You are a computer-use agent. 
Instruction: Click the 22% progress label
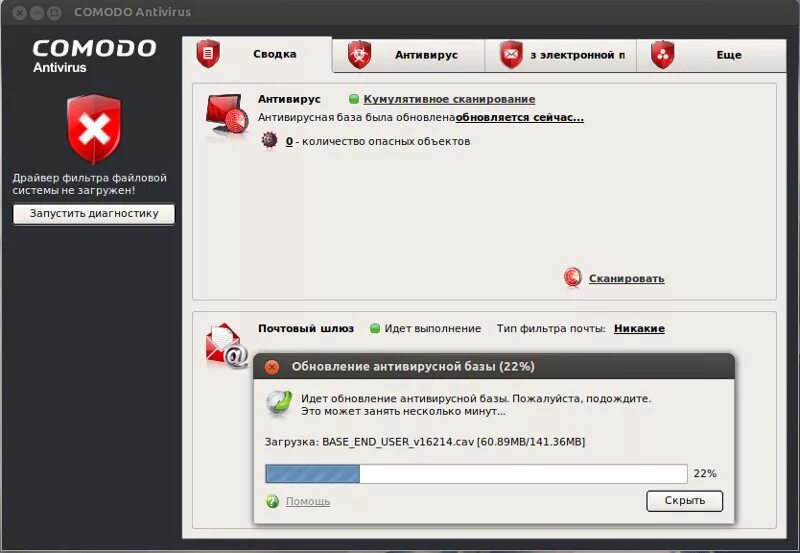tap(705, 474)
